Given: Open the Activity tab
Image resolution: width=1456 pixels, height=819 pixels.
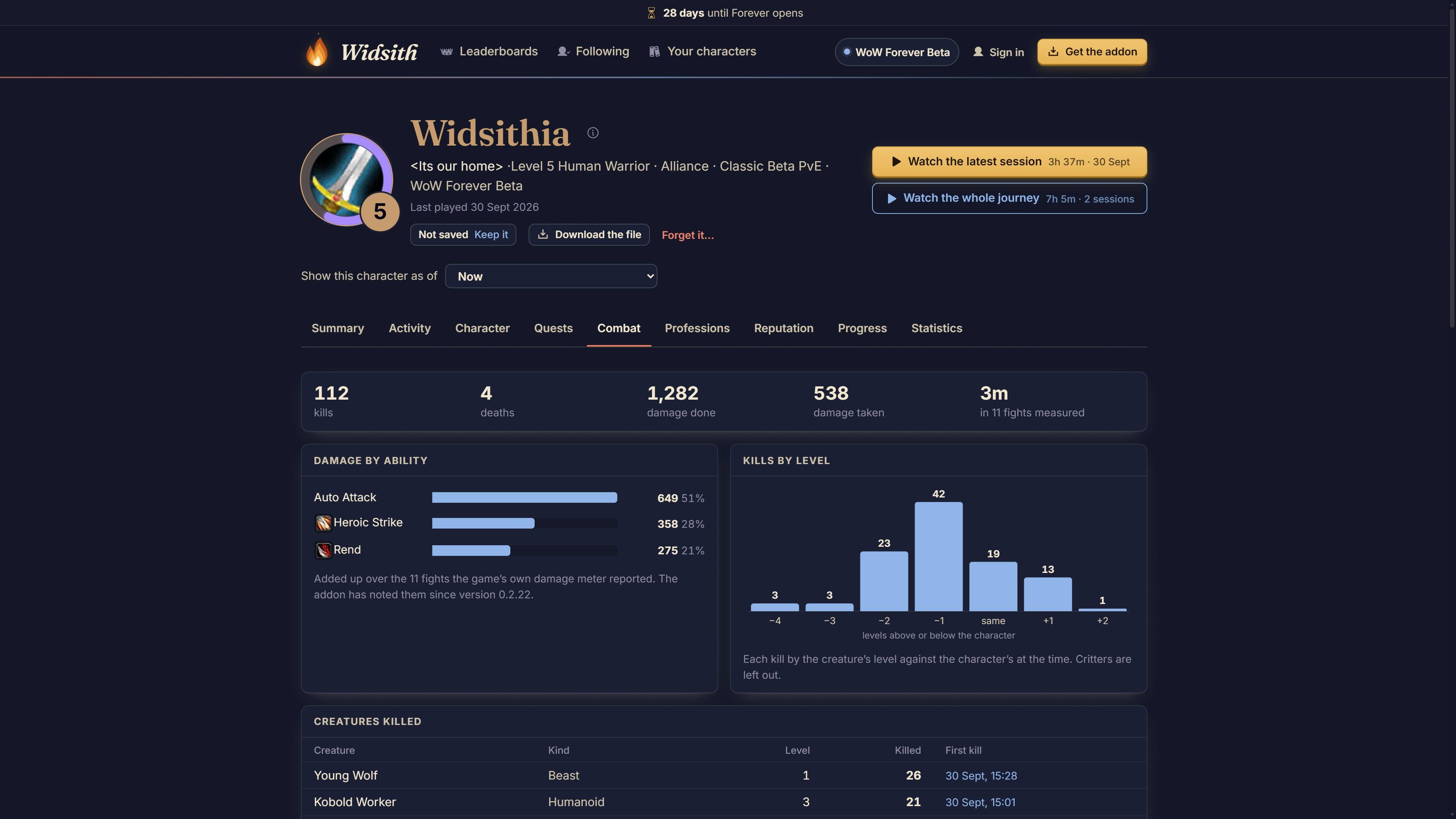Looking at the screenshot, I should 410,328.
